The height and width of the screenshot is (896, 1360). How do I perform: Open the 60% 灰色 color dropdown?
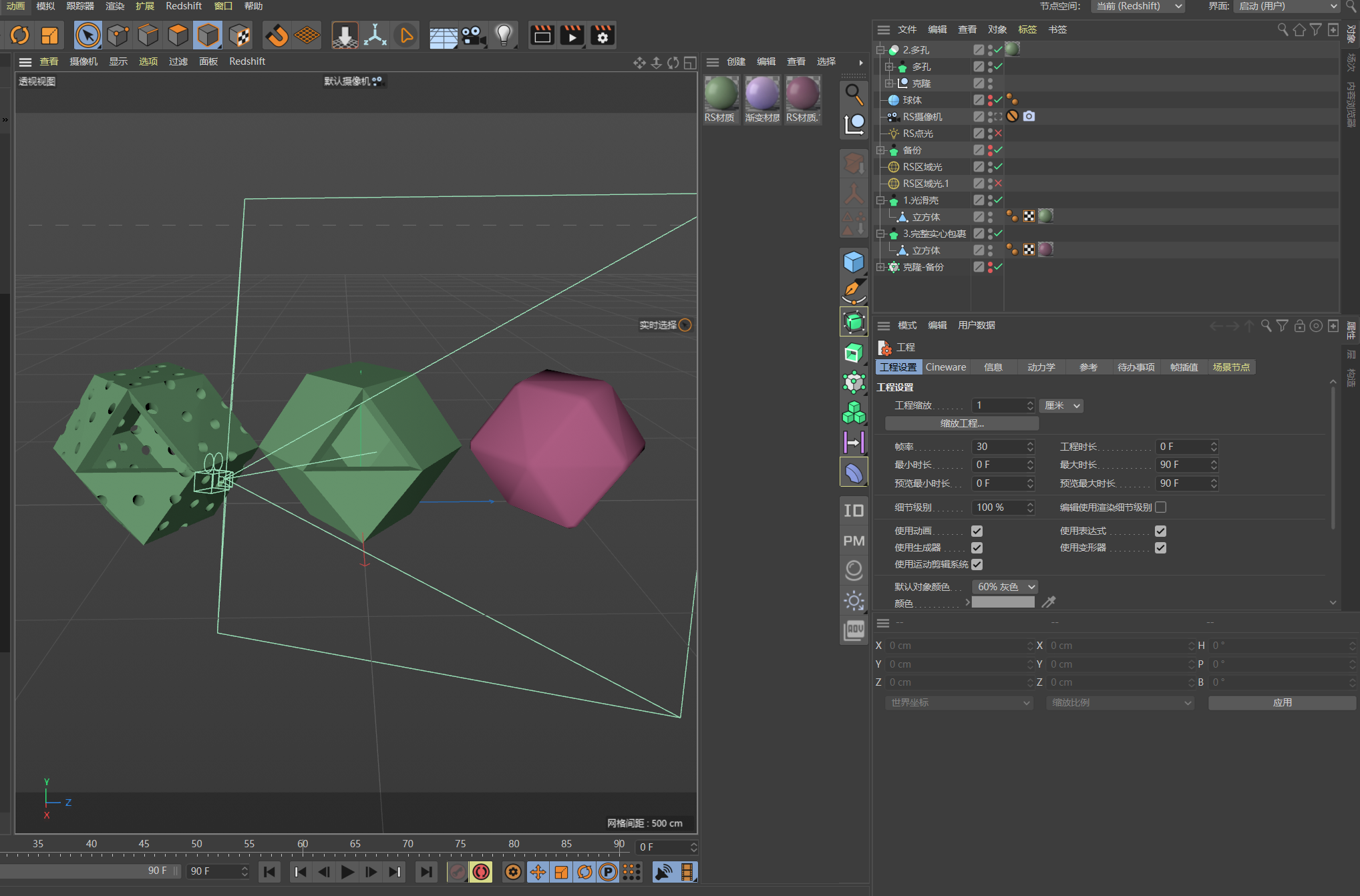(x=1005, y=587)
